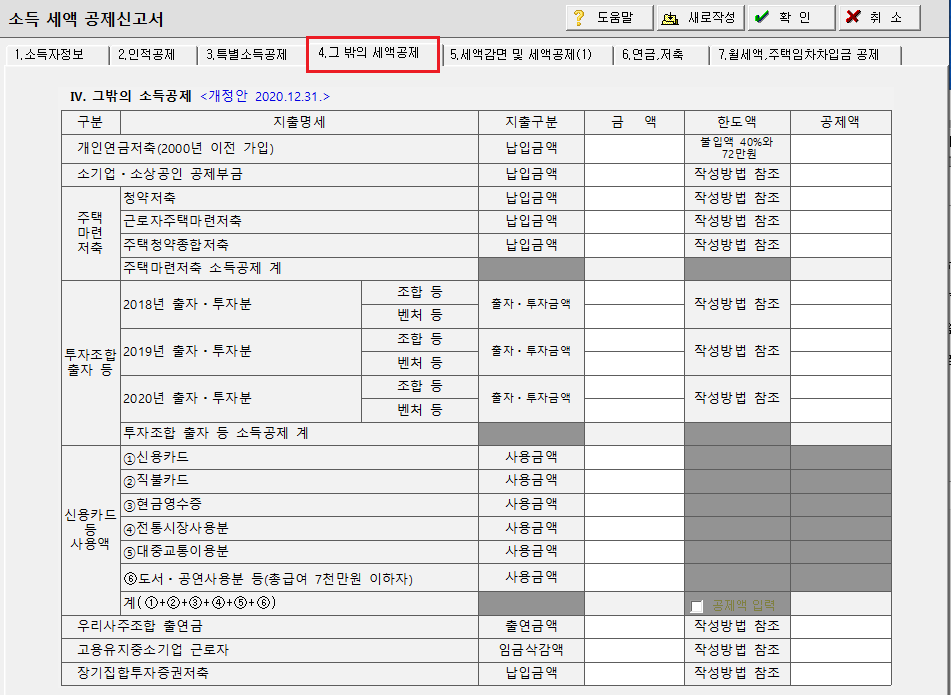951x695 pixels.
Task: Click 사용금액 field for ④전통시장사용분
Action: coord(634,528)
